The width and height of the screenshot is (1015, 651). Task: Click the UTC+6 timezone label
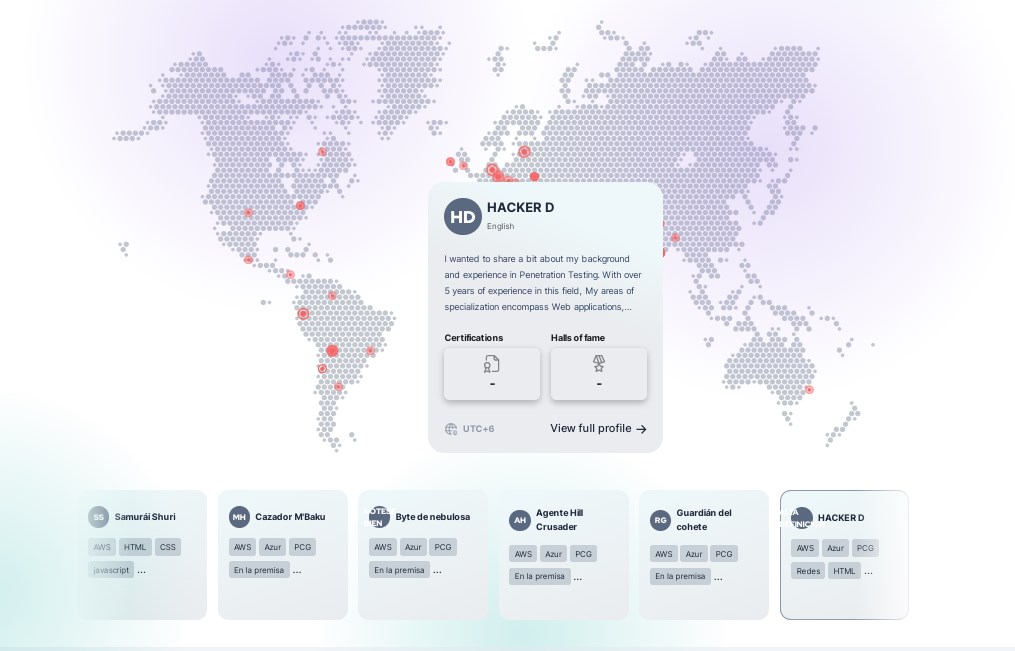[x=478, y=429]
